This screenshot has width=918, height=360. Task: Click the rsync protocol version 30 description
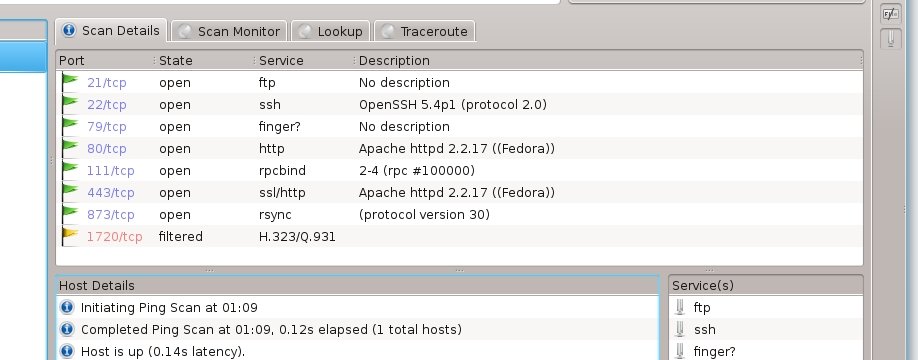coord(424,215)
